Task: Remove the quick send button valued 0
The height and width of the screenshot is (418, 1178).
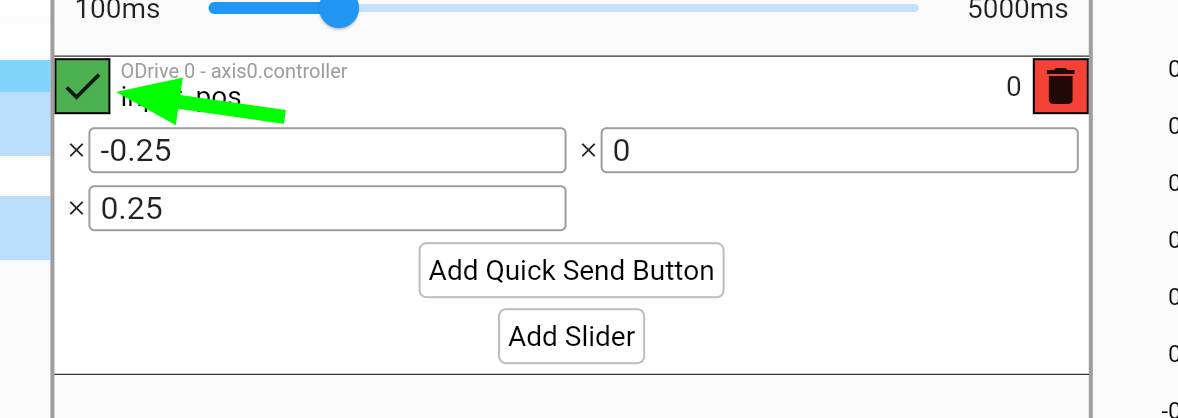Action: [588, 150]
